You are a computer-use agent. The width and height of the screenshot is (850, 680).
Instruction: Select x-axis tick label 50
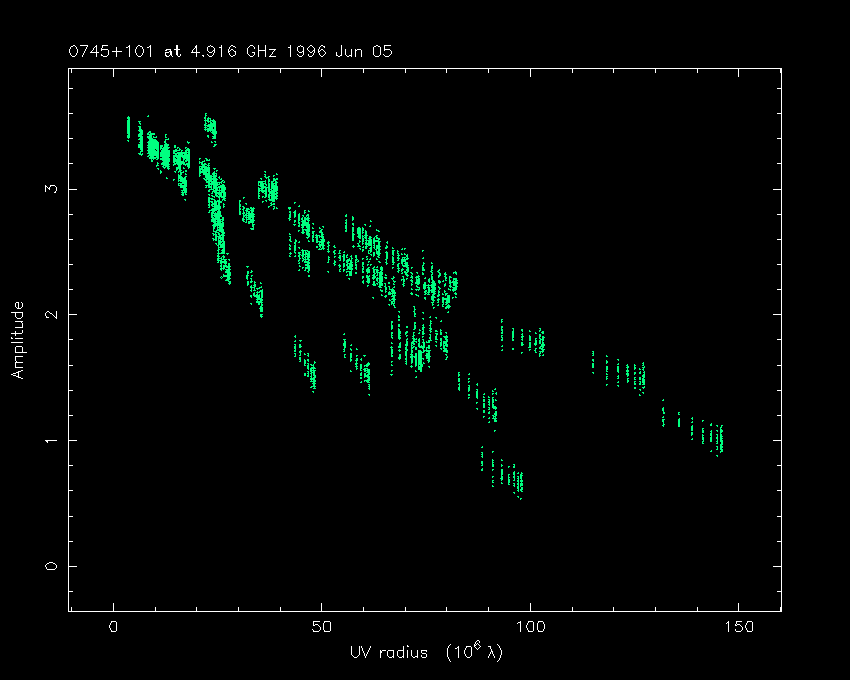(321, 627)
